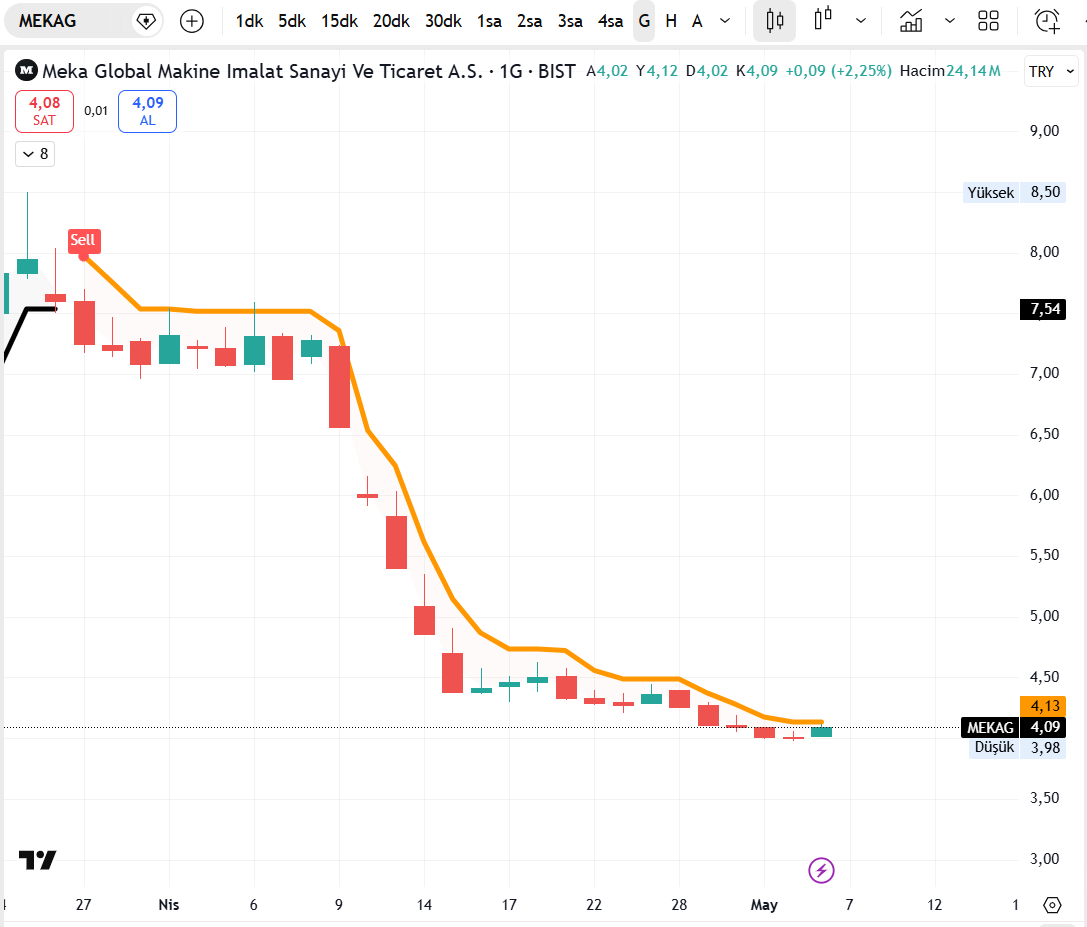Click the D4,02 low value
This screenshot has width=1087, height=927.
706,71
